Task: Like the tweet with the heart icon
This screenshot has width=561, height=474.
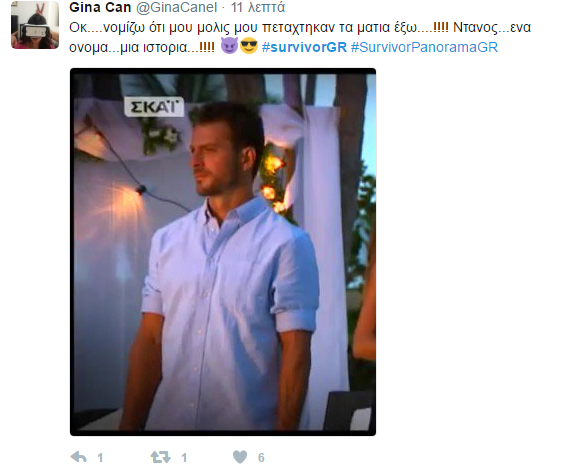Action: (240, 457)
